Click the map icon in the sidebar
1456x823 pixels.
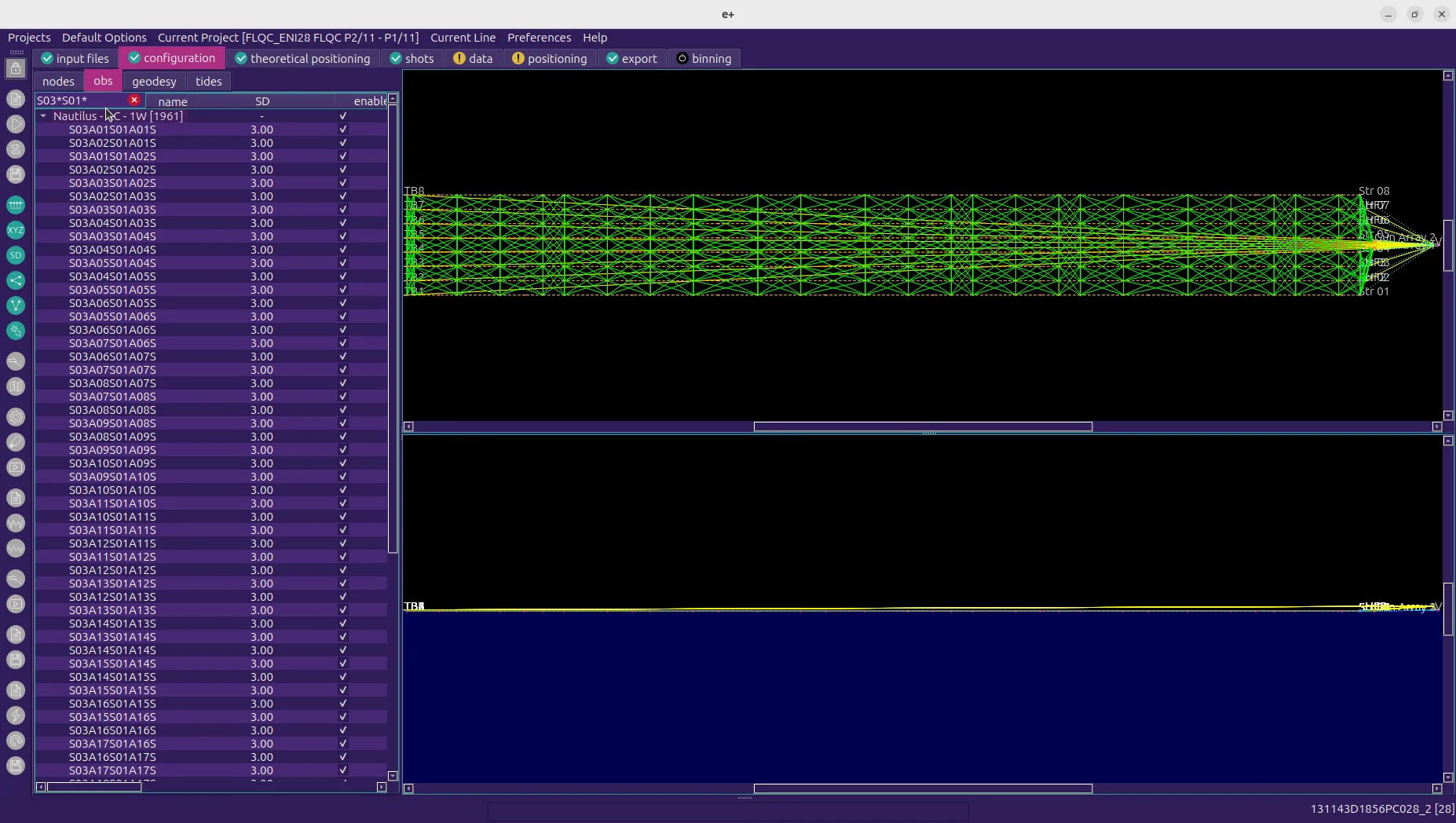[16, 386]
